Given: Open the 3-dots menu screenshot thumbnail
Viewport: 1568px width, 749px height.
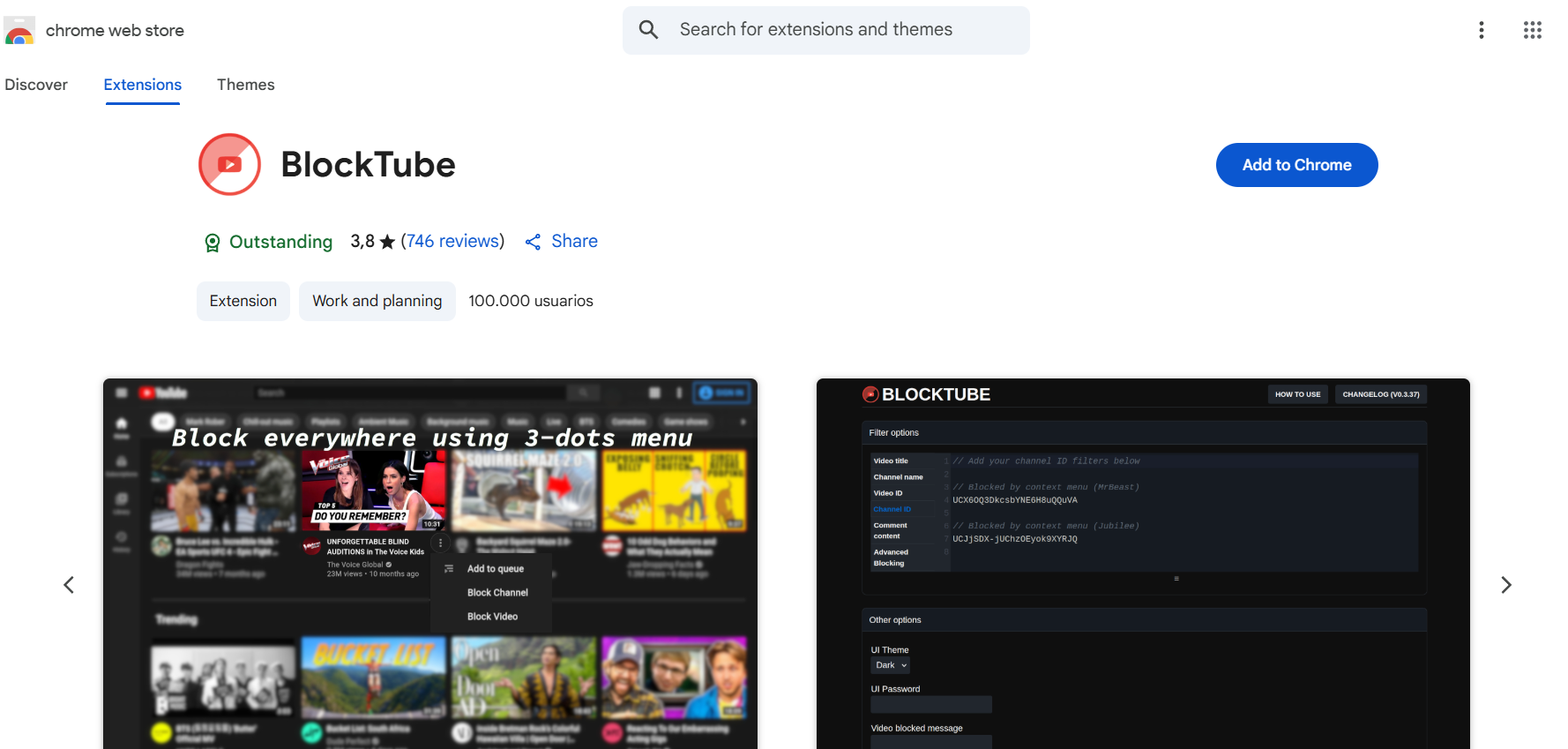Looking at the screenshot, I should [x=430, y=565].
